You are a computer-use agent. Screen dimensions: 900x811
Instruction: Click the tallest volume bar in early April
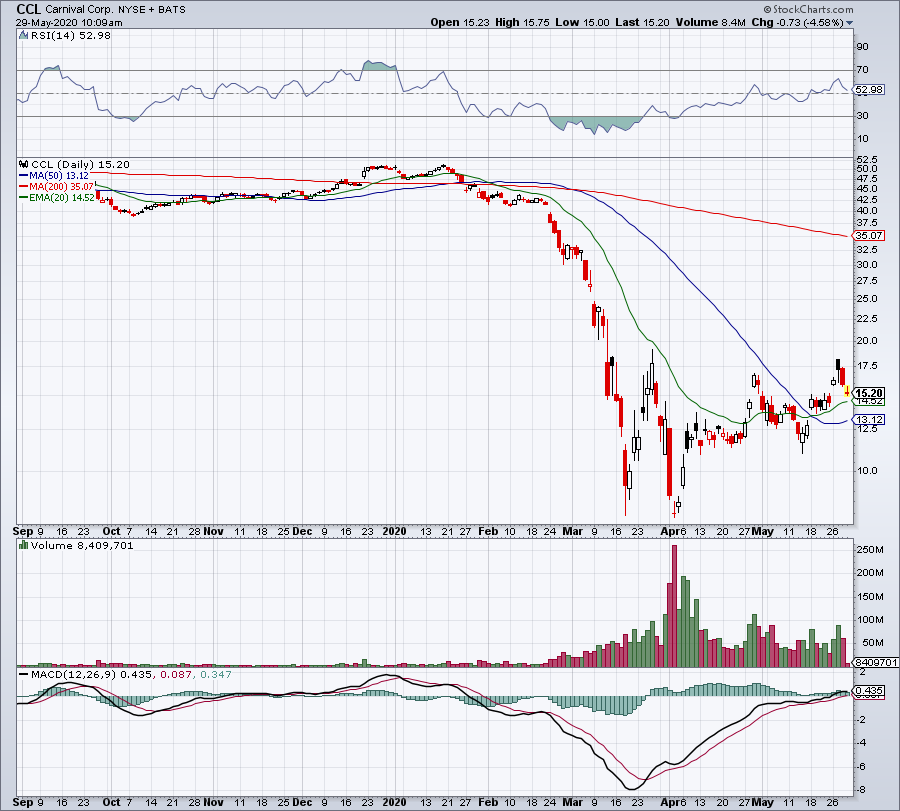[x=674, y=606]
